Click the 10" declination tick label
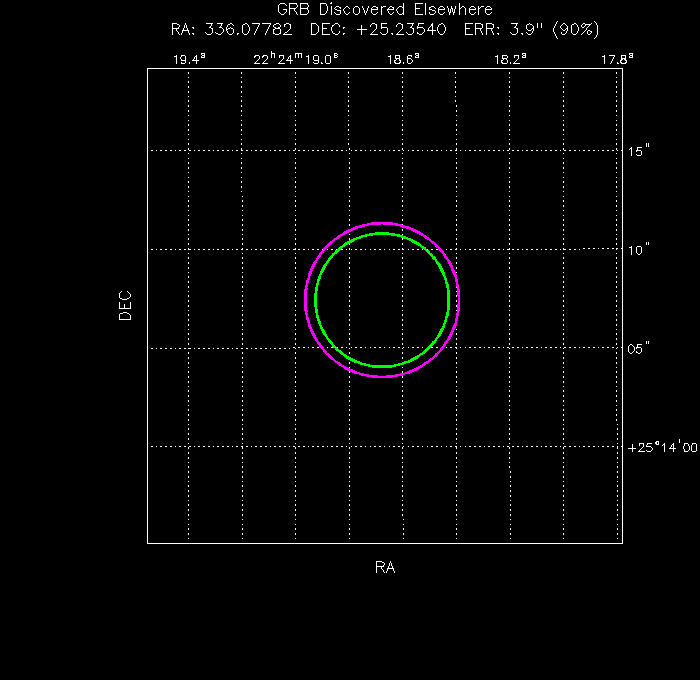 [x=638, y=250]
